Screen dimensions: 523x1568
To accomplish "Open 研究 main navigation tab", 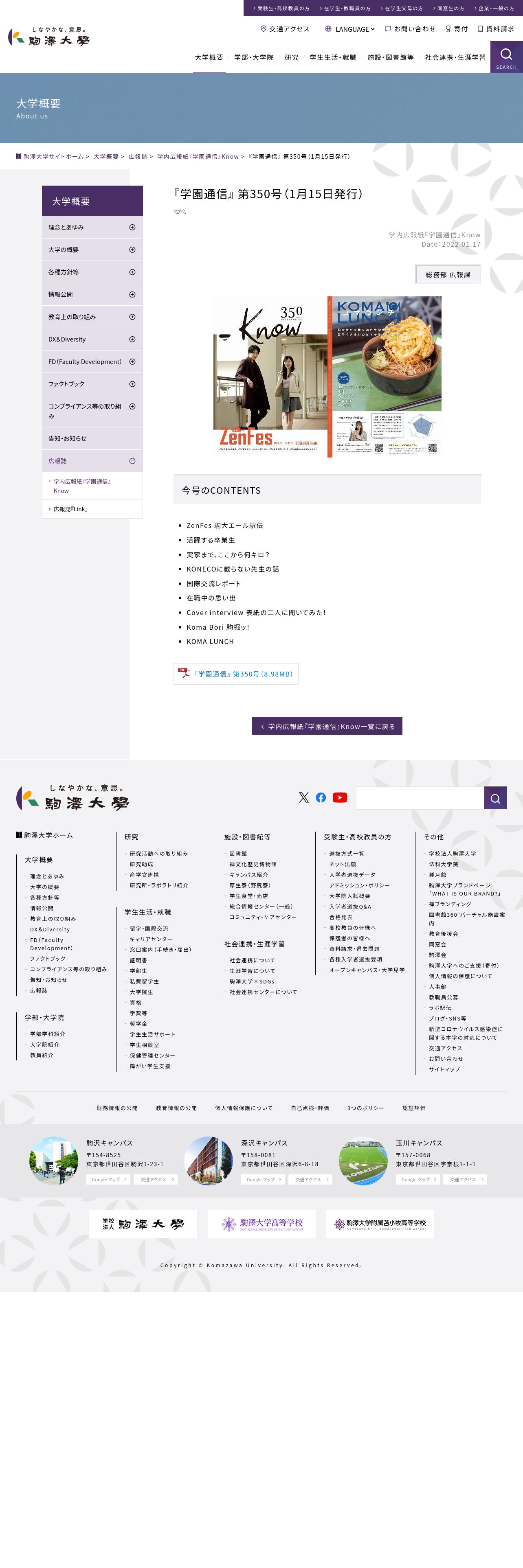I will click(292, 57).
